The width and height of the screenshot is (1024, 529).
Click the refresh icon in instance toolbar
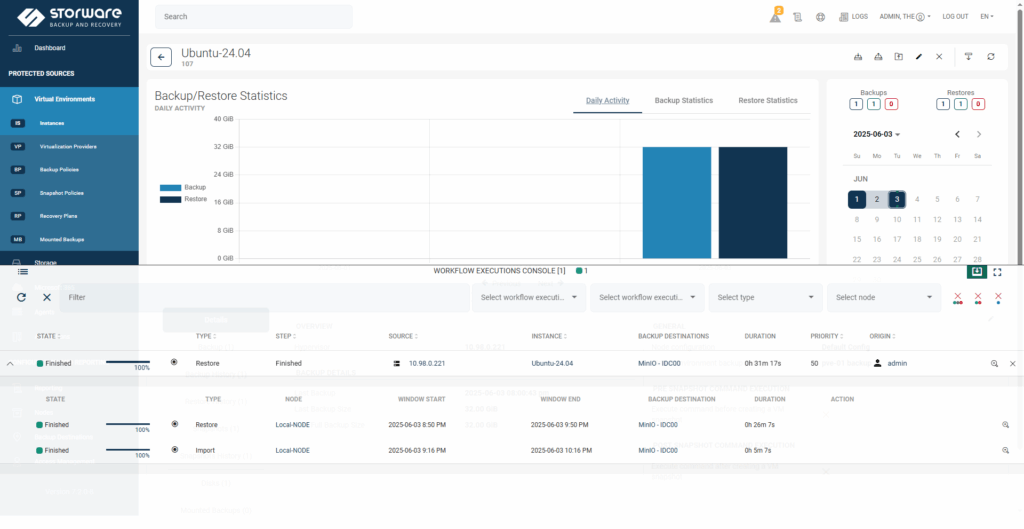coord(991,57)
